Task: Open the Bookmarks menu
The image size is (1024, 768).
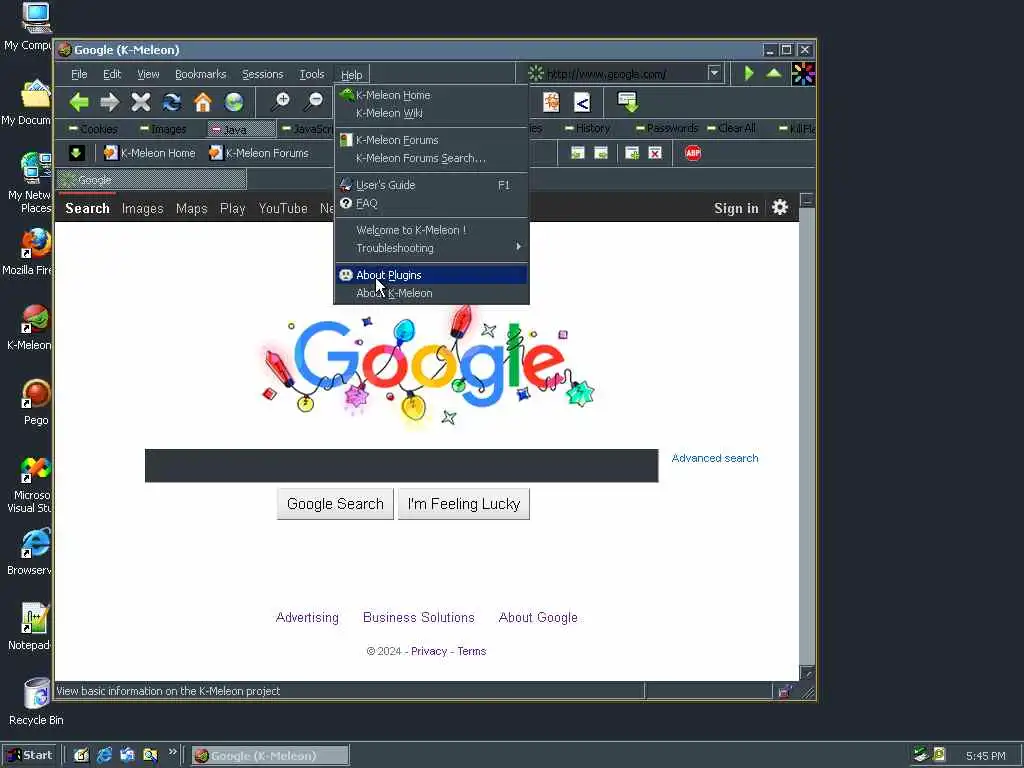Action: point(200,74)
